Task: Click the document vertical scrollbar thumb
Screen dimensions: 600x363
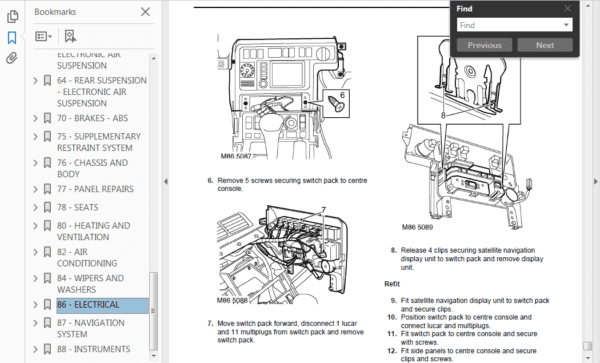Action: pos(588,346)
